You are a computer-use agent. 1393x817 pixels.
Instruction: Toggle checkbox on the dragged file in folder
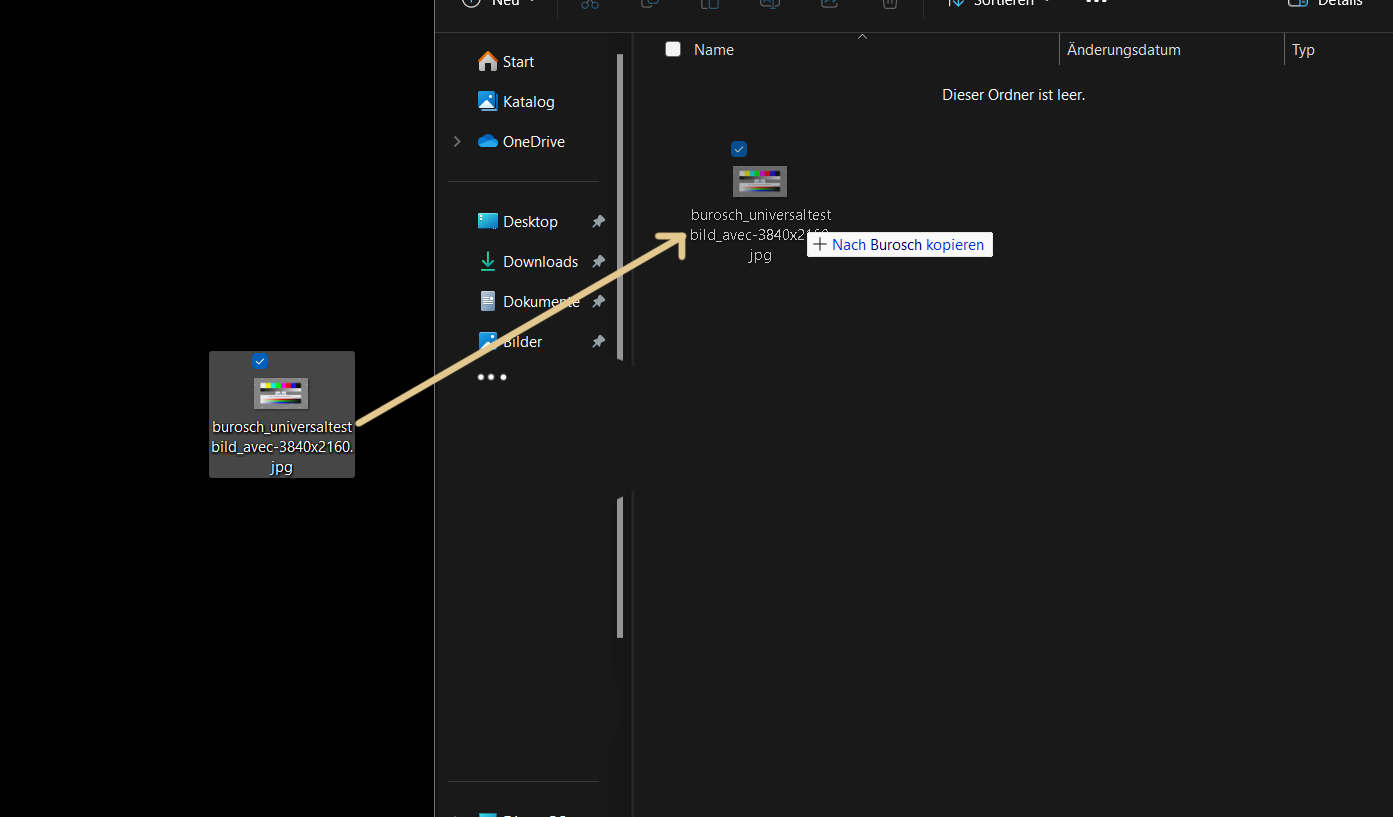[739, 149]
